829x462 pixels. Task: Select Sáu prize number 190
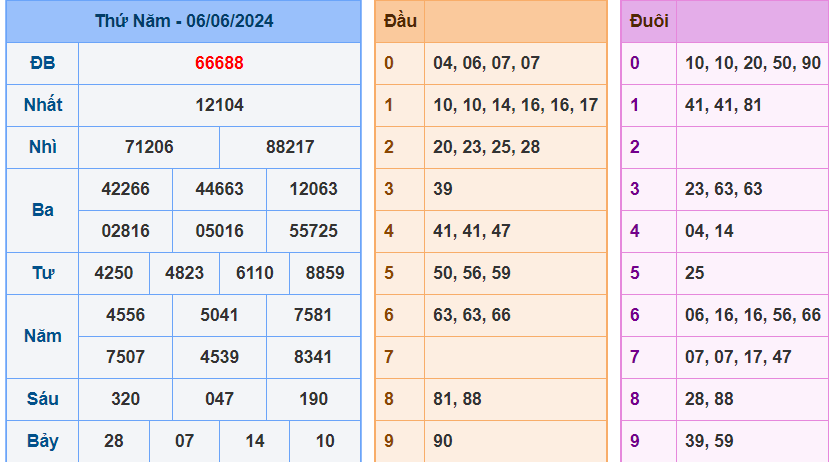pyautogui.click(x=314, y=399)
